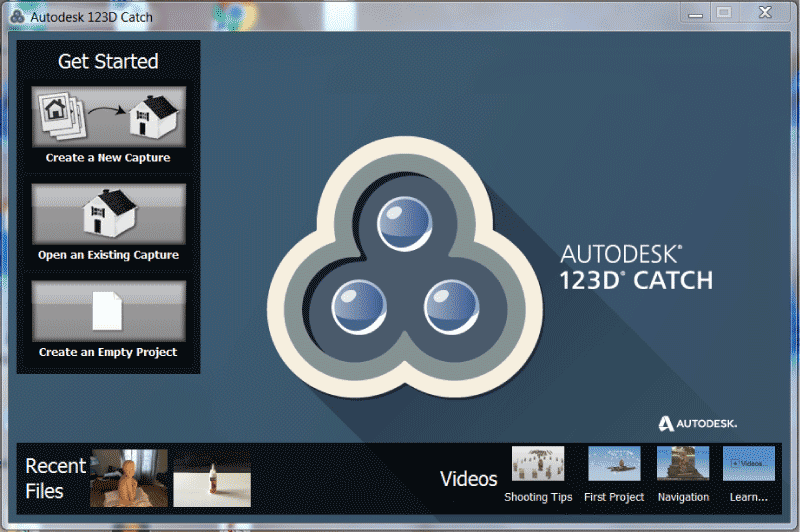Image resolution: width=800 pixels, height=532 pixels.
Task: Click the Navigation text link
Action: pos(683,497)
